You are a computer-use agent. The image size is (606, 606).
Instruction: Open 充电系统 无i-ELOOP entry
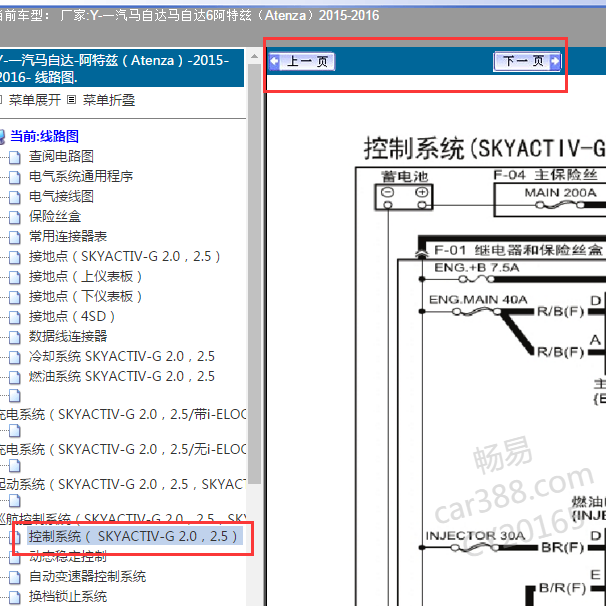pos(123,449)
